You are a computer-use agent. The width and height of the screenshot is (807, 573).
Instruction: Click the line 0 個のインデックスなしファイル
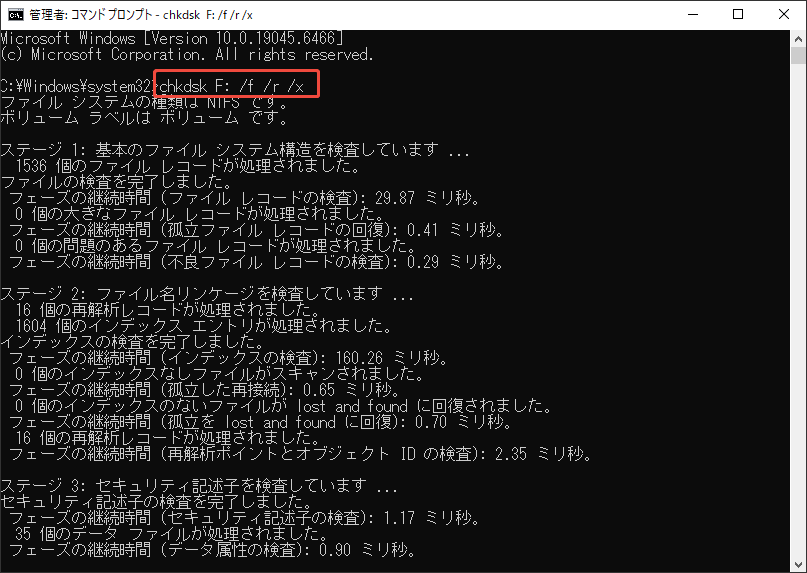pyautogui.click(x=220, y=373)
